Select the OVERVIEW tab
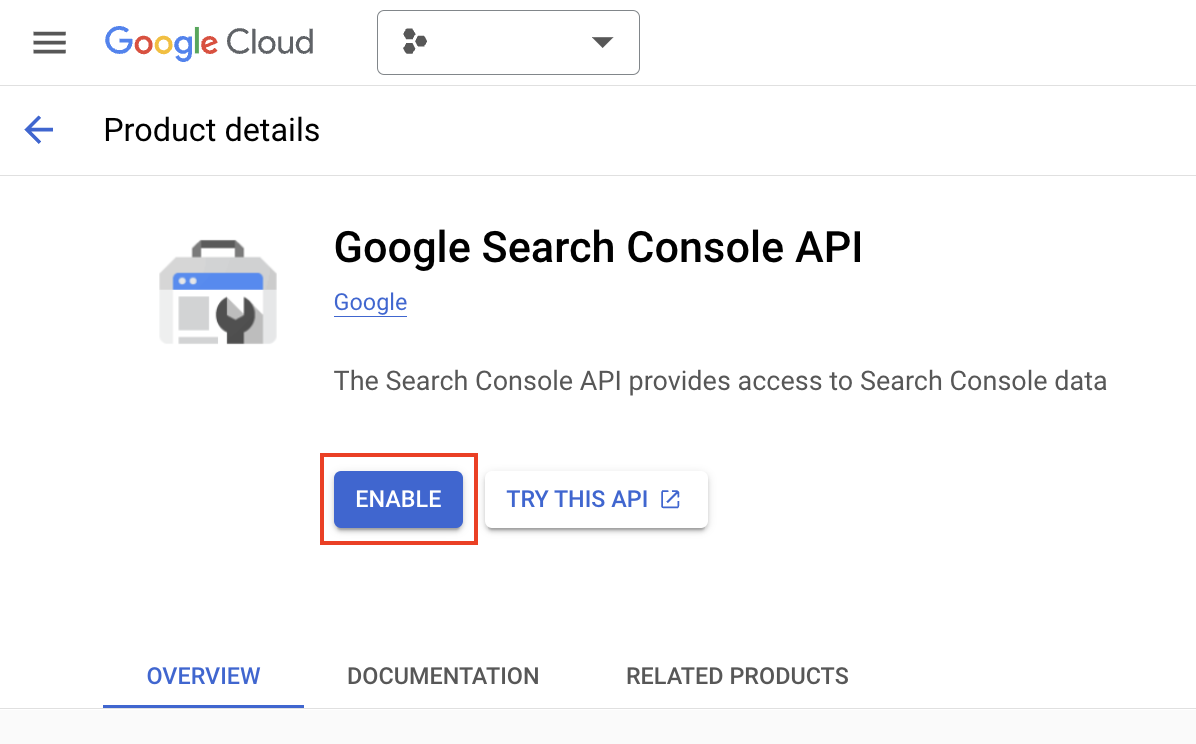 [x=202, y=676]
